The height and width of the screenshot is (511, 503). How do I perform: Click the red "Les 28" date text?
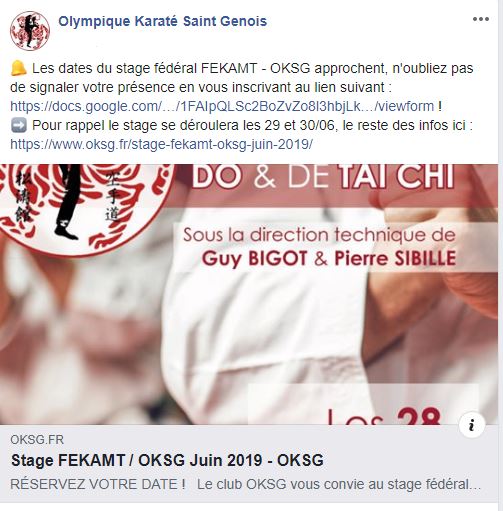384,416
